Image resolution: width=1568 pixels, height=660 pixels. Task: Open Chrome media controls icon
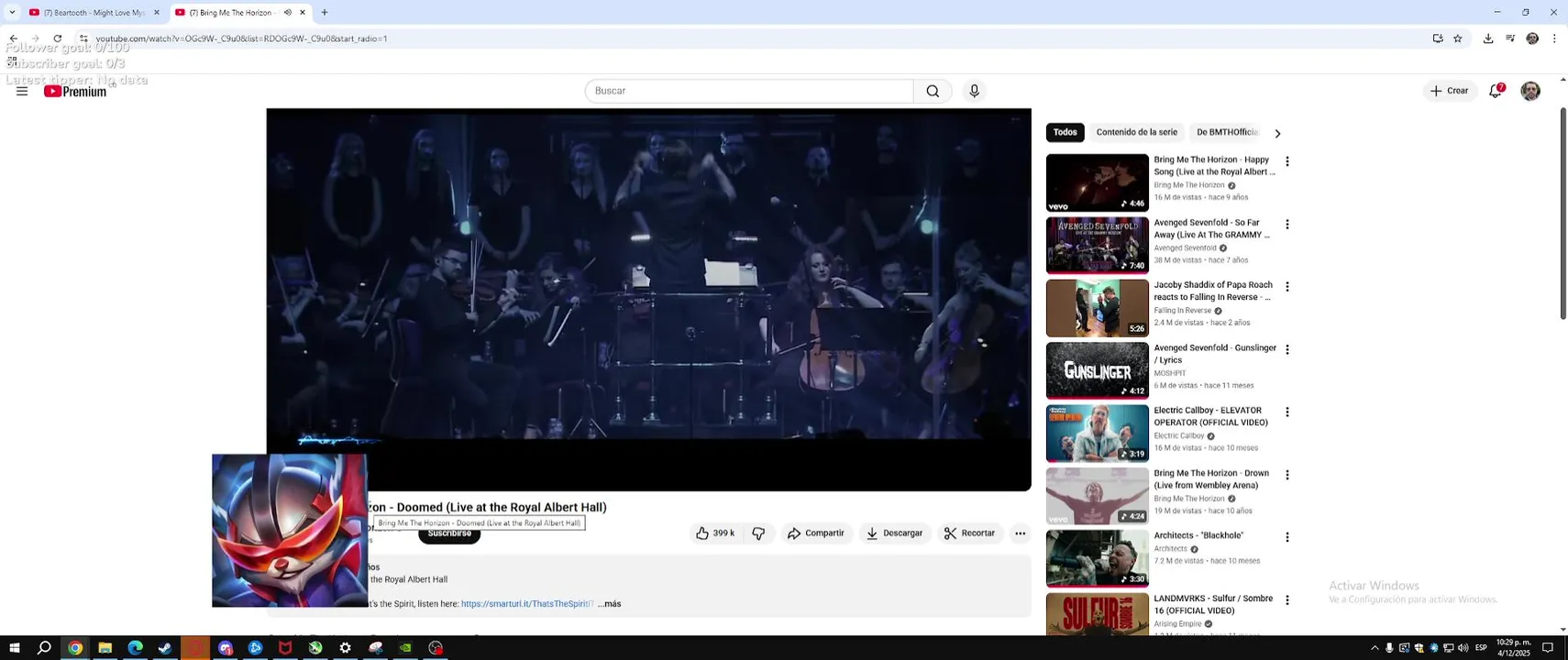(1510, 38)
